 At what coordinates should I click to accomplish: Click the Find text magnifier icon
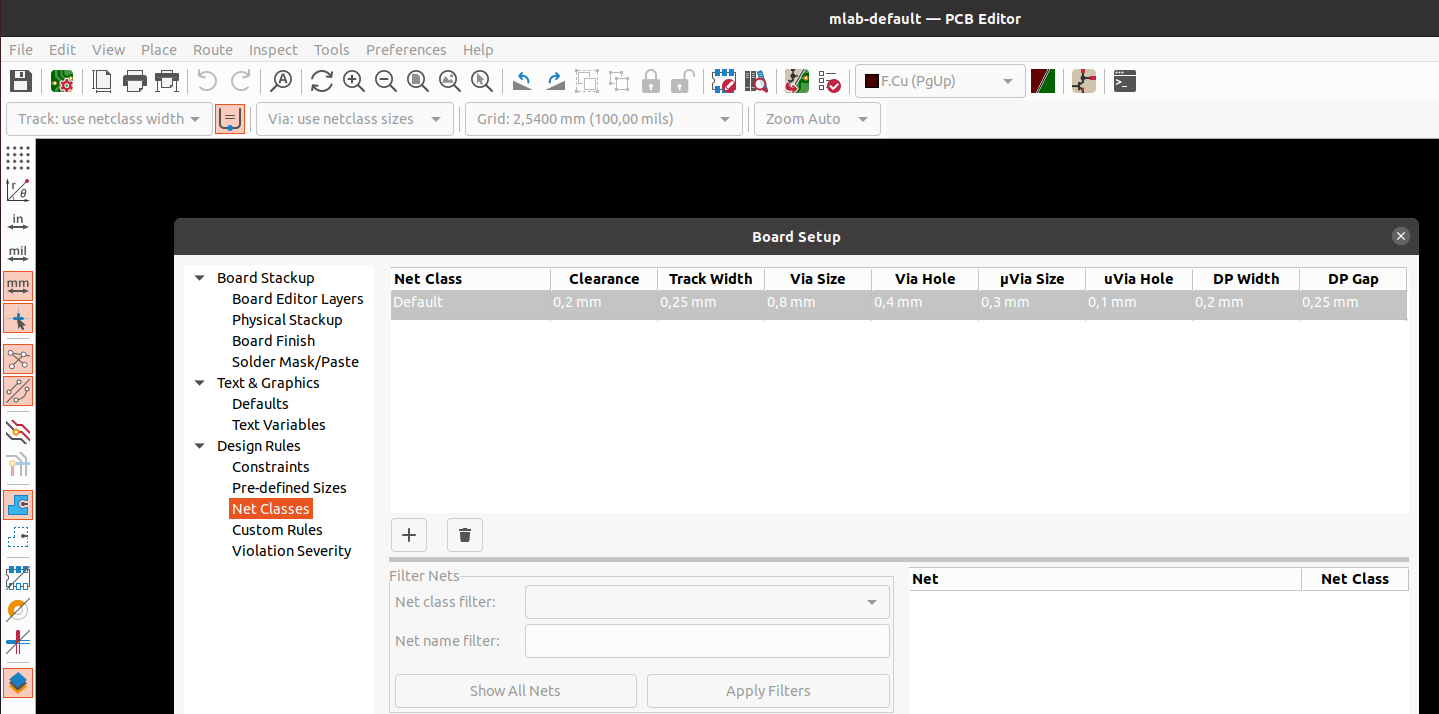[x=282, y=81]
